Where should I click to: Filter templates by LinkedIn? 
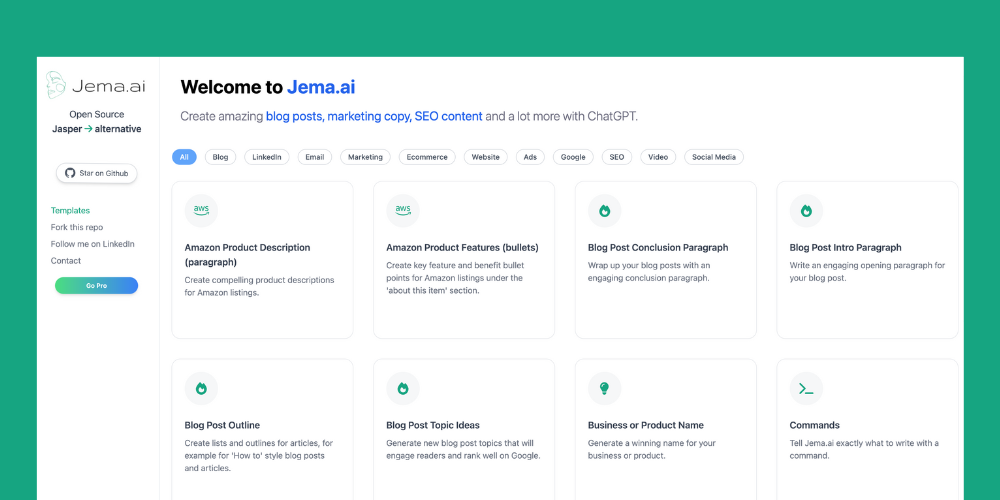[x=267, y=157]
